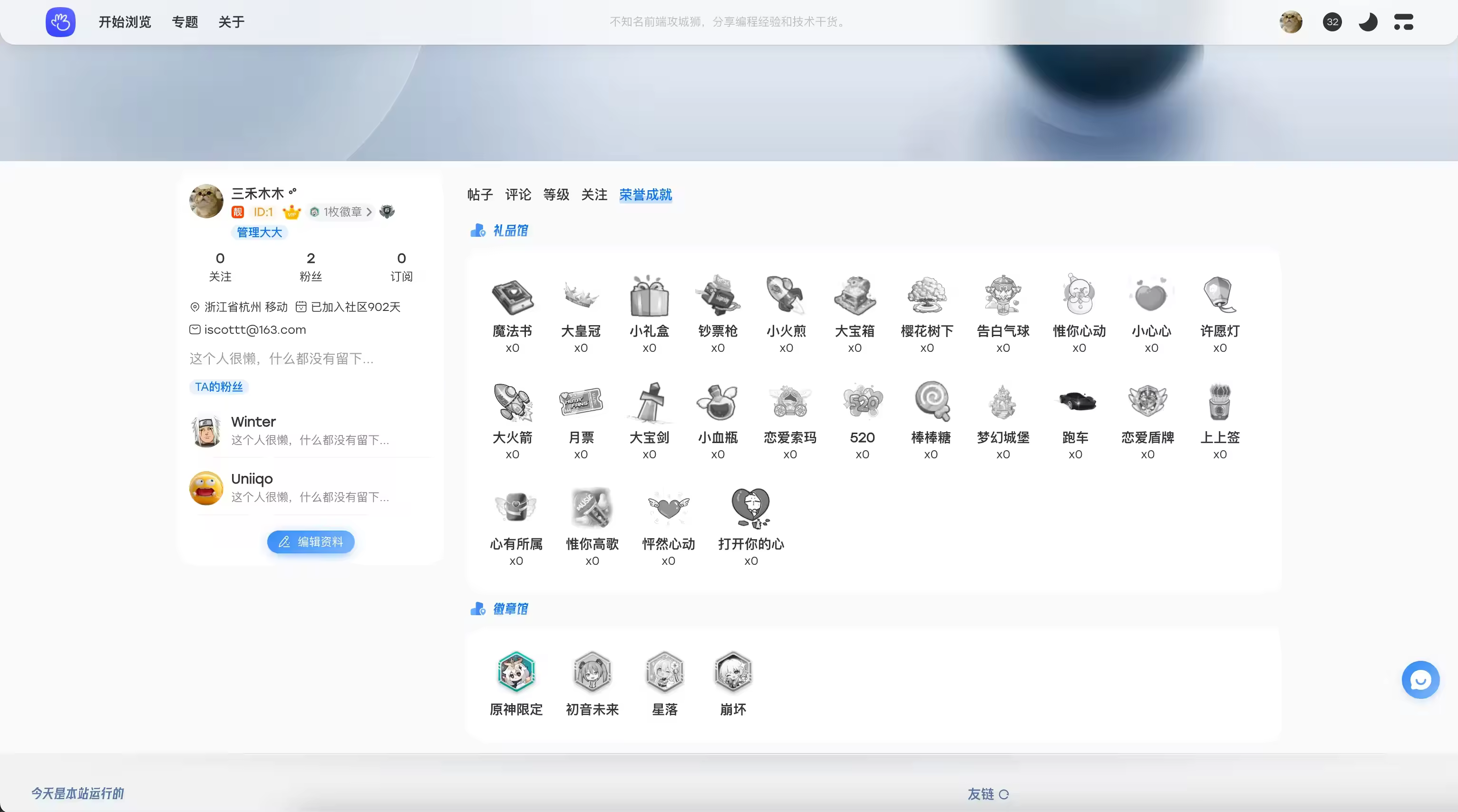Click the 许愿灯 gift icon
This screenshot has width=1458, height=812.
(x=1220, y=295)
